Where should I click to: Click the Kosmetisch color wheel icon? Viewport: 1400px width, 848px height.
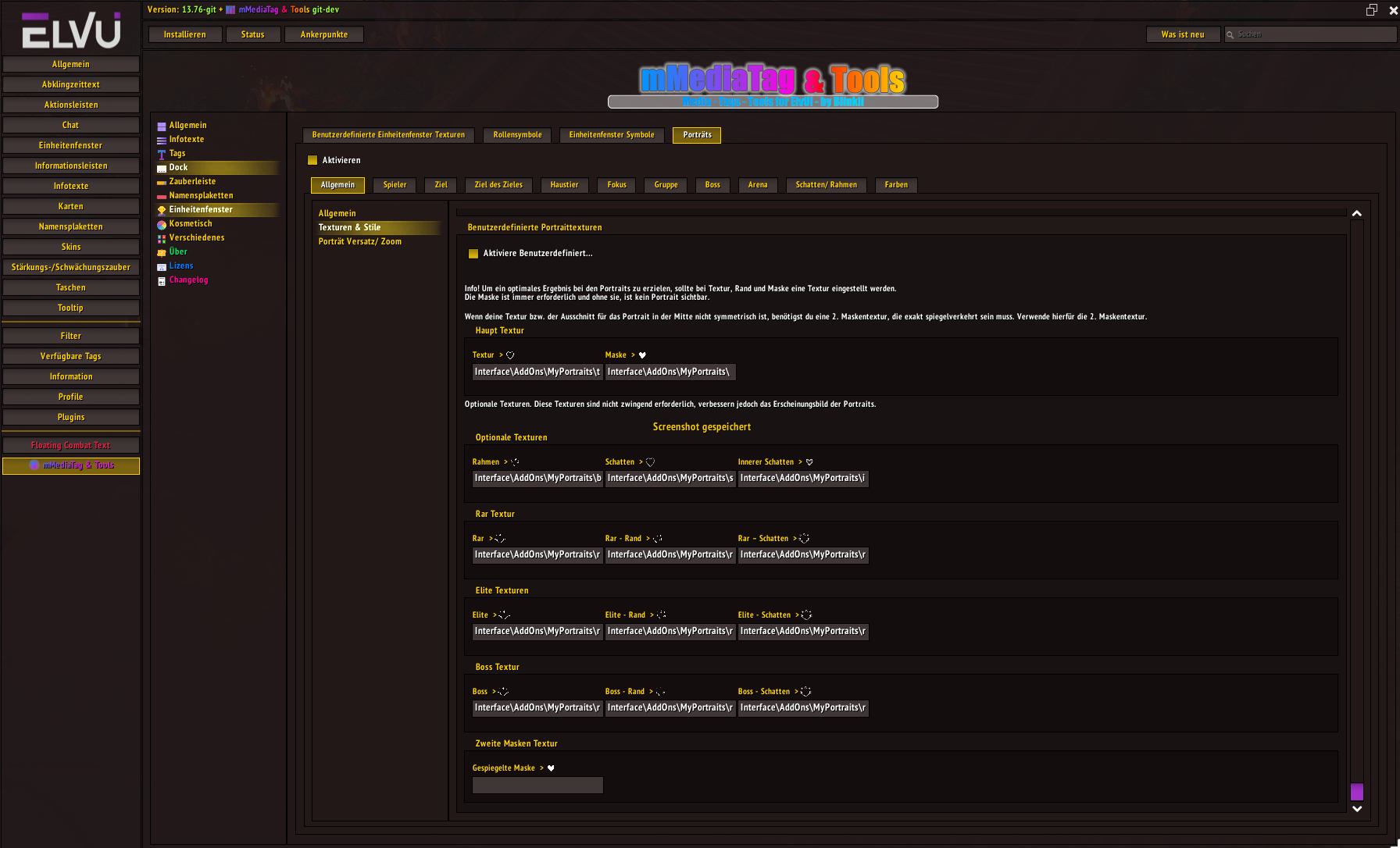click(x=162, y=224)
